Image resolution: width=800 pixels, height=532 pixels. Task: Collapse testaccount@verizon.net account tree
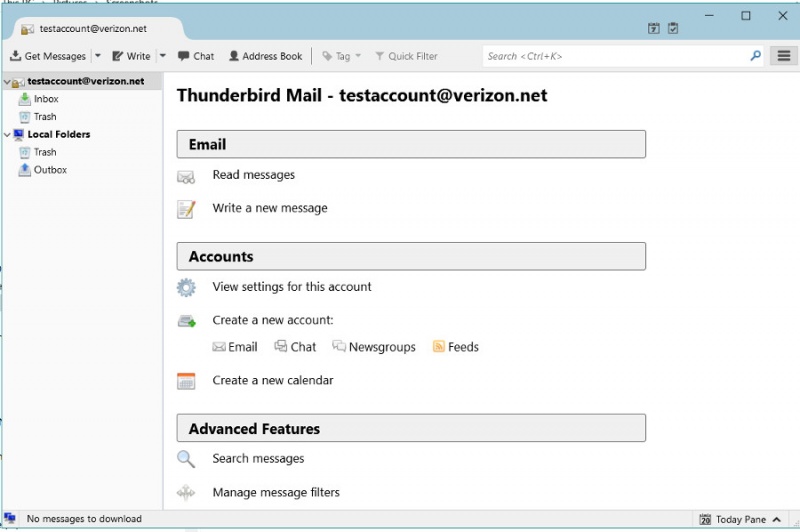[x=7, y=82]
